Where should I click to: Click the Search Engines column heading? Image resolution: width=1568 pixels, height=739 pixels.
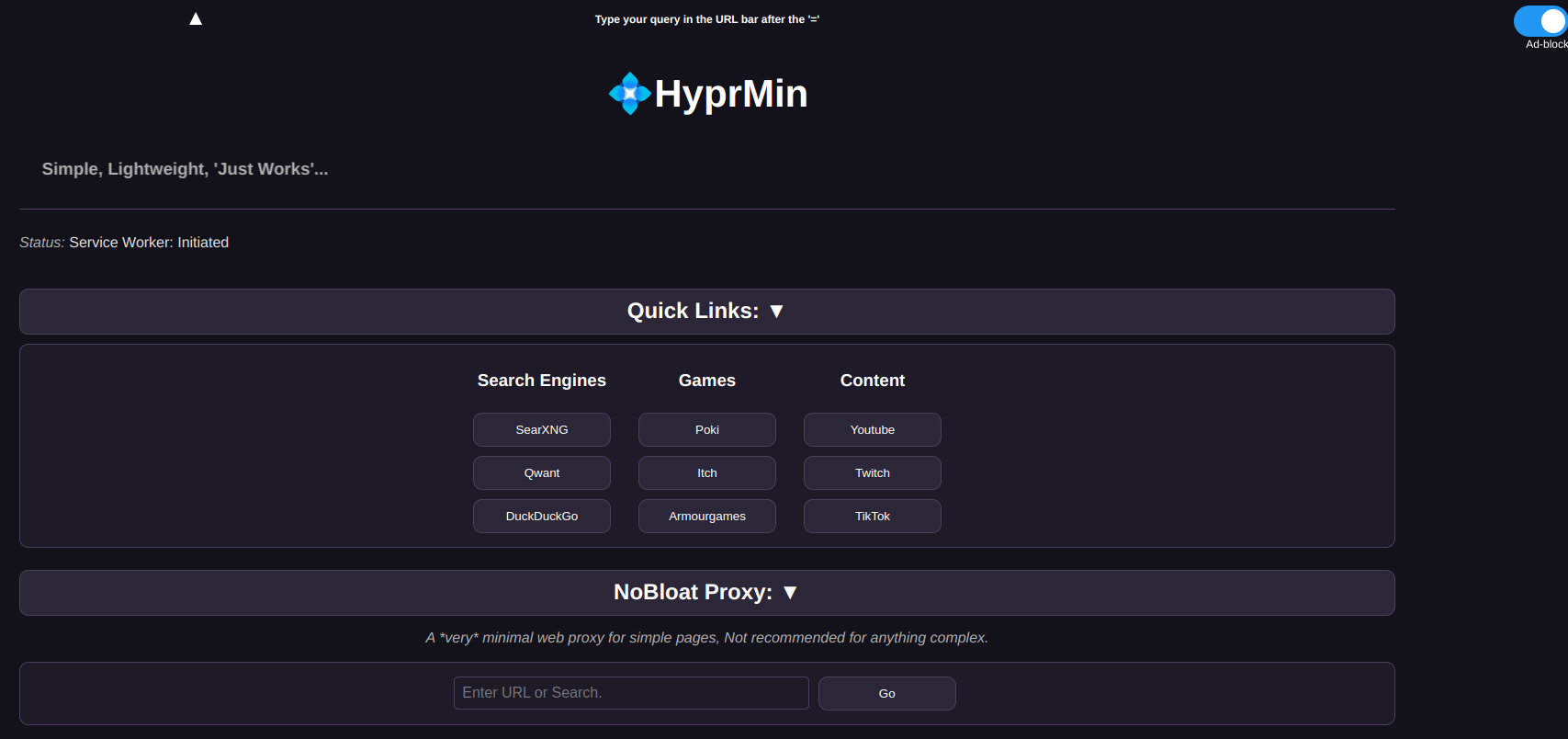[541, 381]
